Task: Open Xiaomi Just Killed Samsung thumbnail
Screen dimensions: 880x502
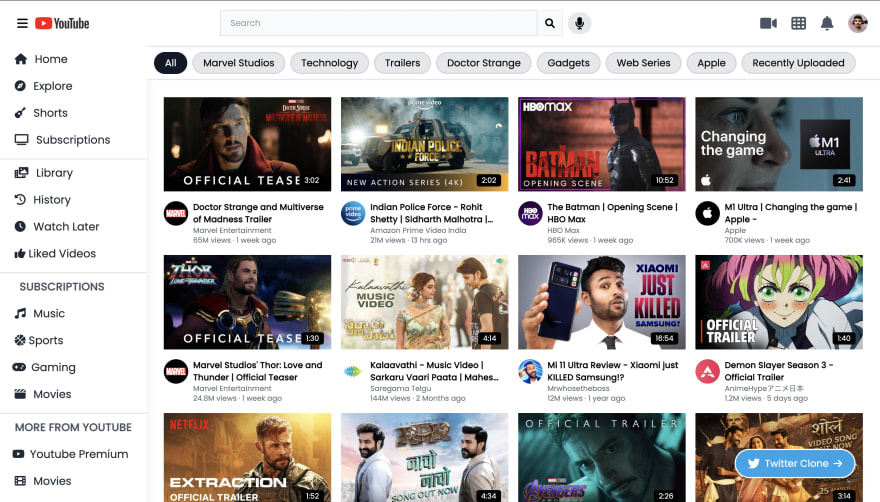Action: (x=602, y=302)
